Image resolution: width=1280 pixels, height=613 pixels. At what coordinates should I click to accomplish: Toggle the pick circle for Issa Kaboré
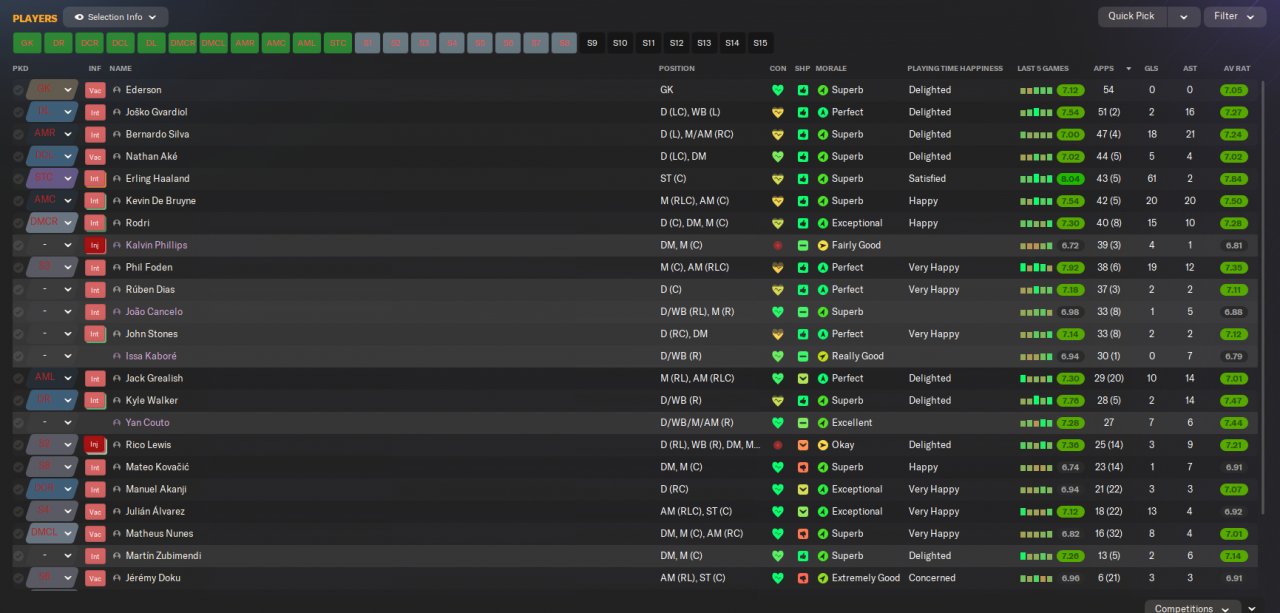pyautogui.click(x=18, y=356)
